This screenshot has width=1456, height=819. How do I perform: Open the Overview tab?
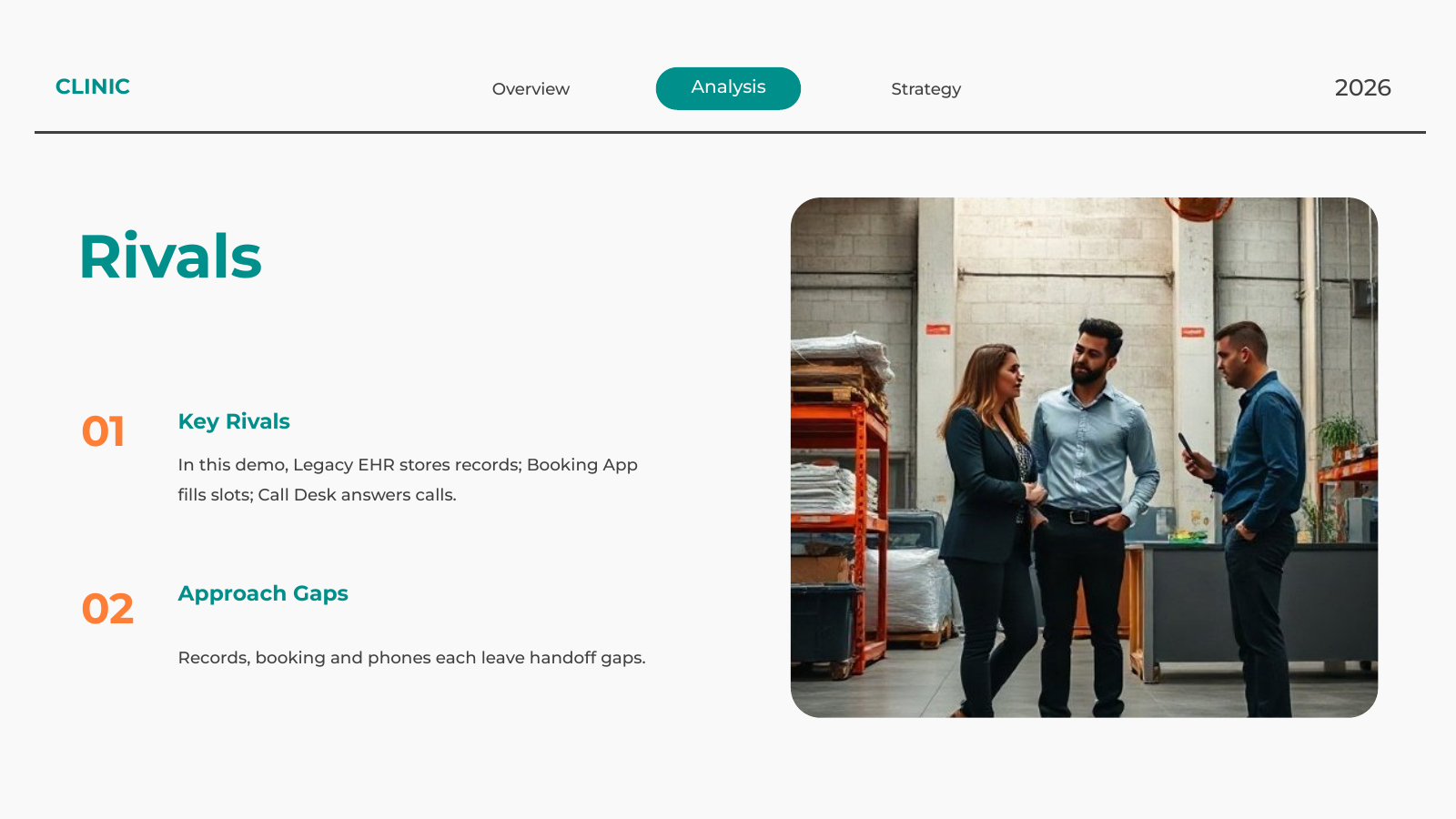pos(531,89)
